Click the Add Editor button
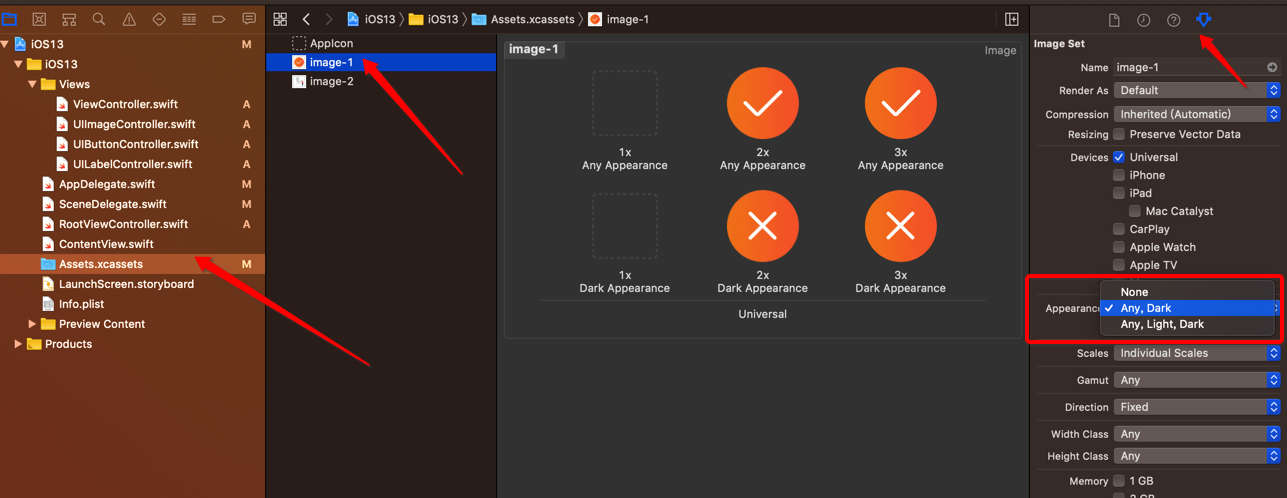This screenshot has height=498, width=1287. (1012, 19)
